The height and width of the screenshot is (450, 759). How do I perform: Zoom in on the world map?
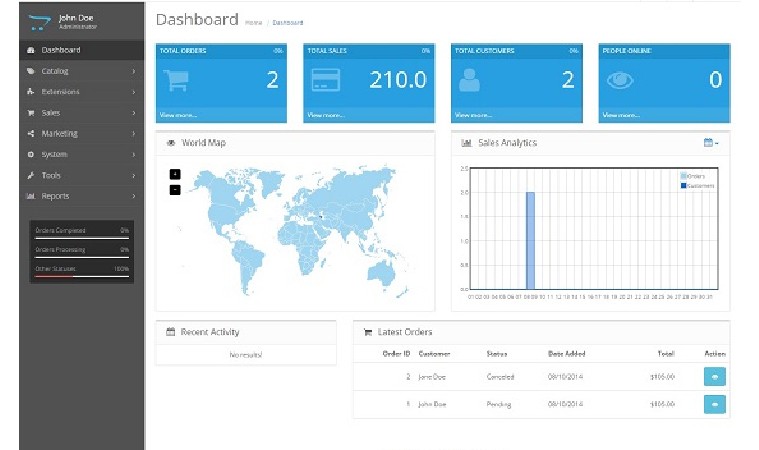(x=175, y=174)
